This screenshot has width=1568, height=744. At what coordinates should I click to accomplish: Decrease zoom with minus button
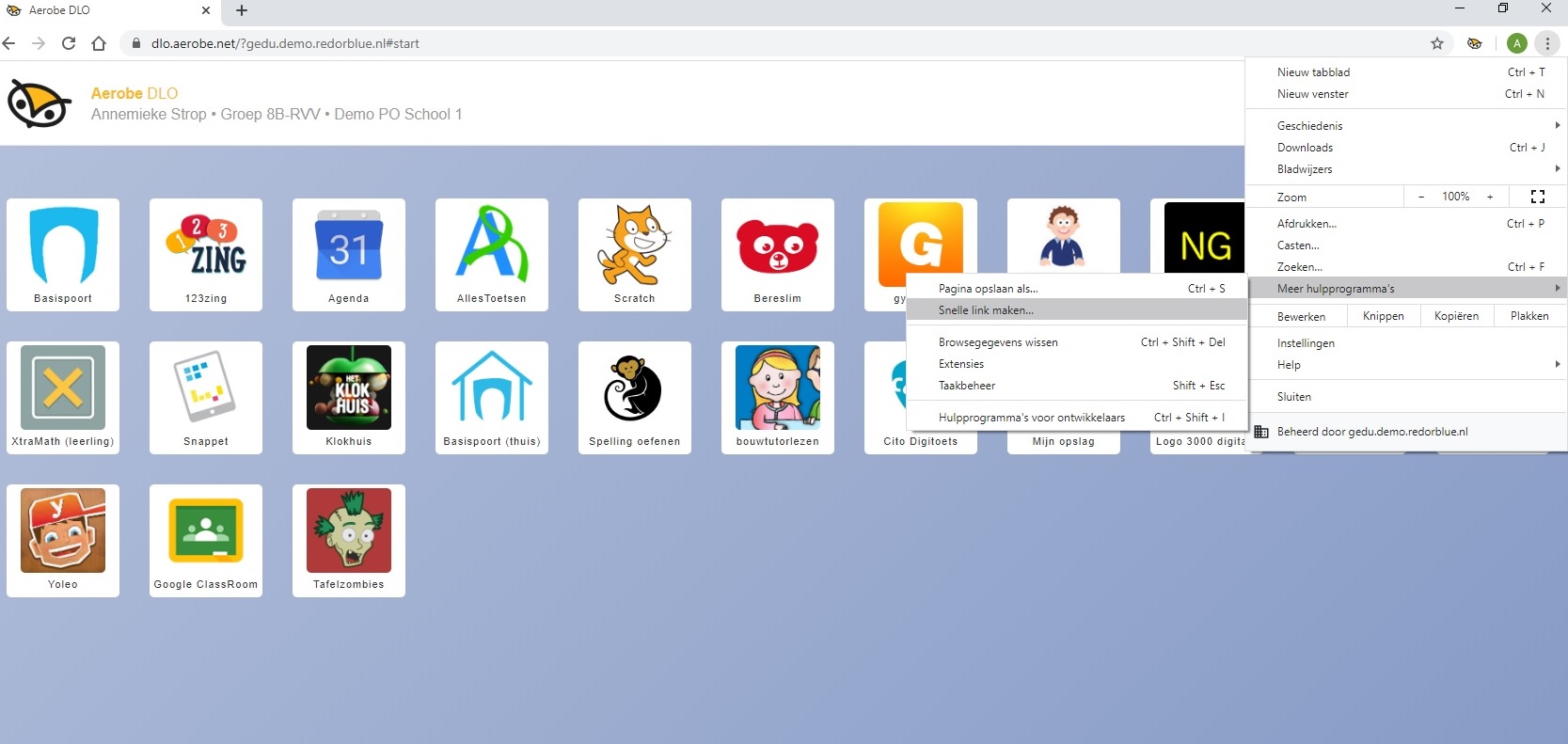pos(1421,197)
